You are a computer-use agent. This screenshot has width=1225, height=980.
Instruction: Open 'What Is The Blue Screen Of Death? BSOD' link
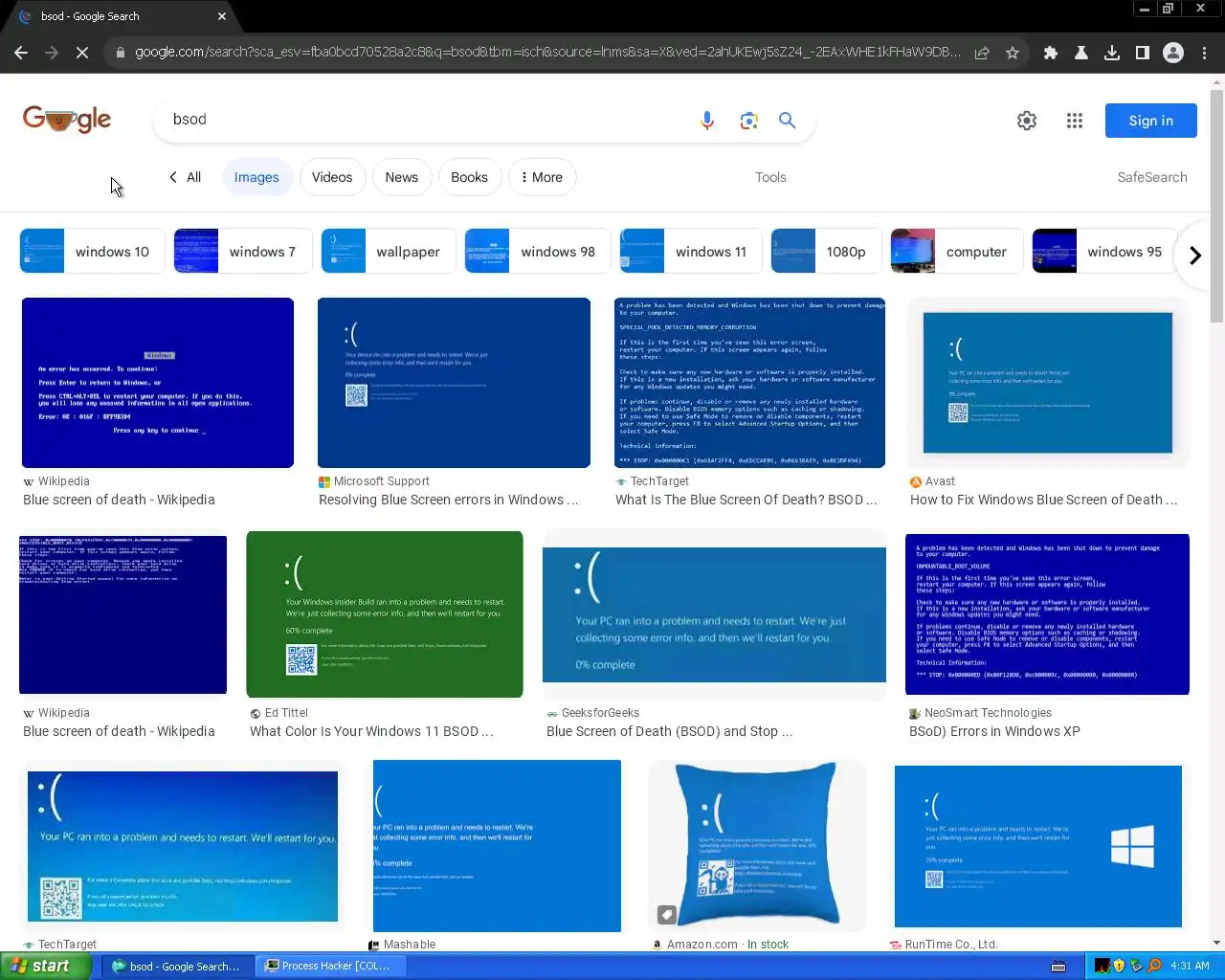pyautogui.click(x=746, y=500)
